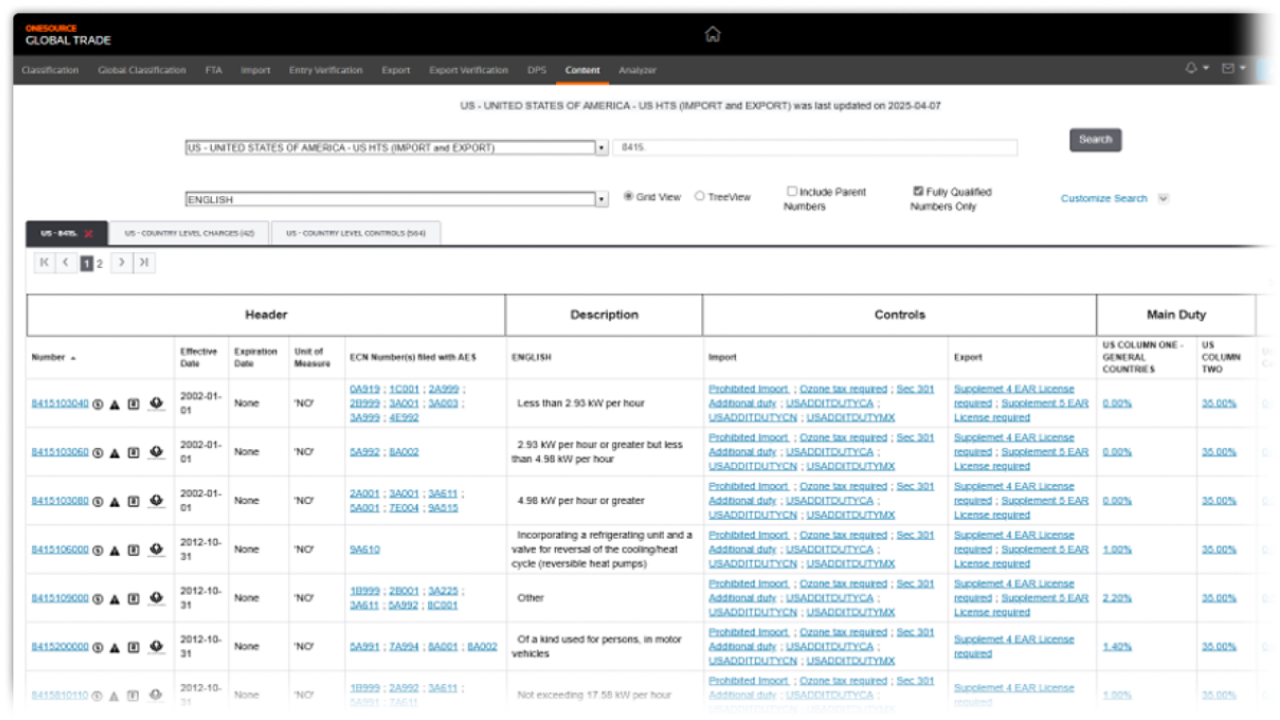Screen dimensions: 1280x720
Task: Click warning triangle icon for 8415103040
Action: [115, 404]
